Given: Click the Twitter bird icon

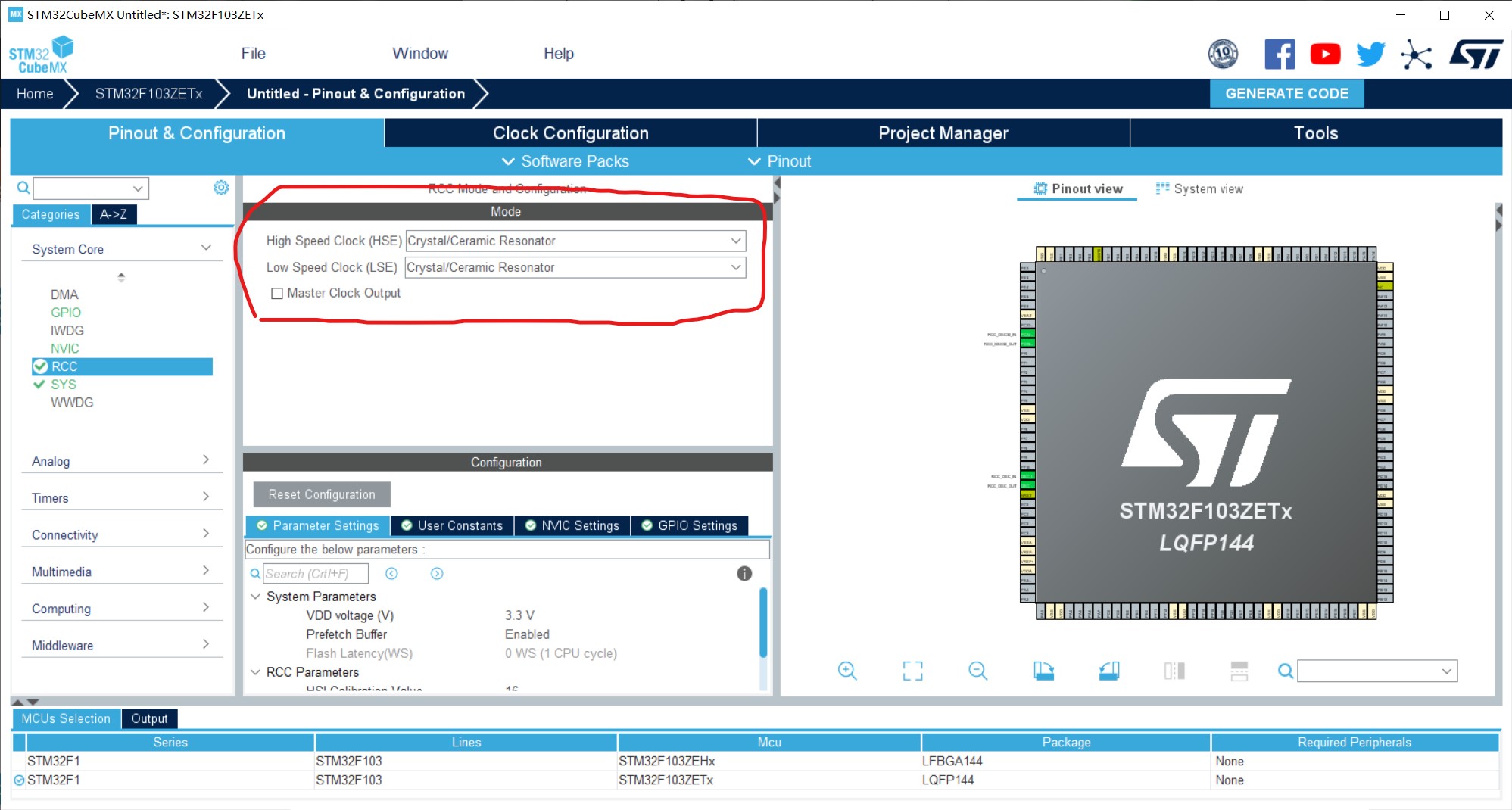Looking at the screenshot, I should (x=1370, y=55).
